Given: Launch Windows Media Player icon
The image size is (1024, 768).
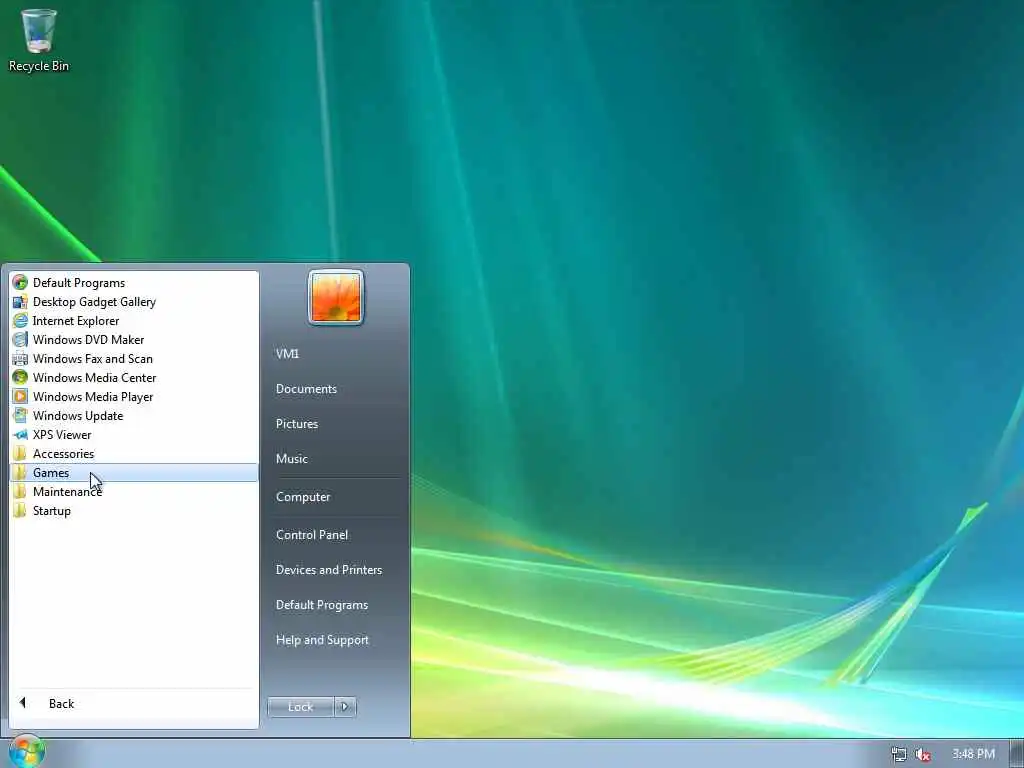Looking at the screenshot, I should click(x=20, y=396).
